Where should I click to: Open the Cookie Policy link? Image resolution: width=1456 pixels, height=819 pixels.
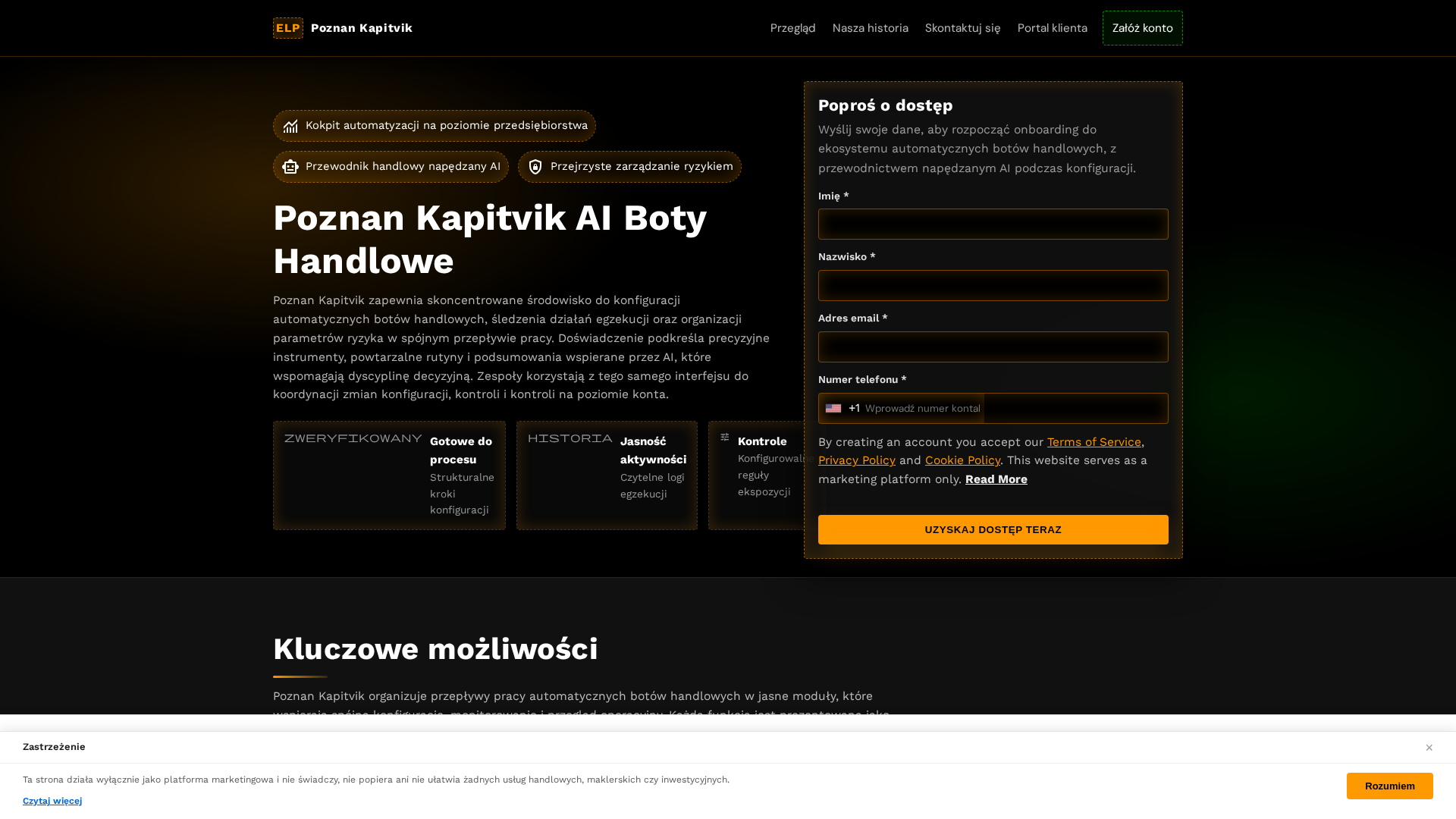pyautogui.click(x=962, y=460)
